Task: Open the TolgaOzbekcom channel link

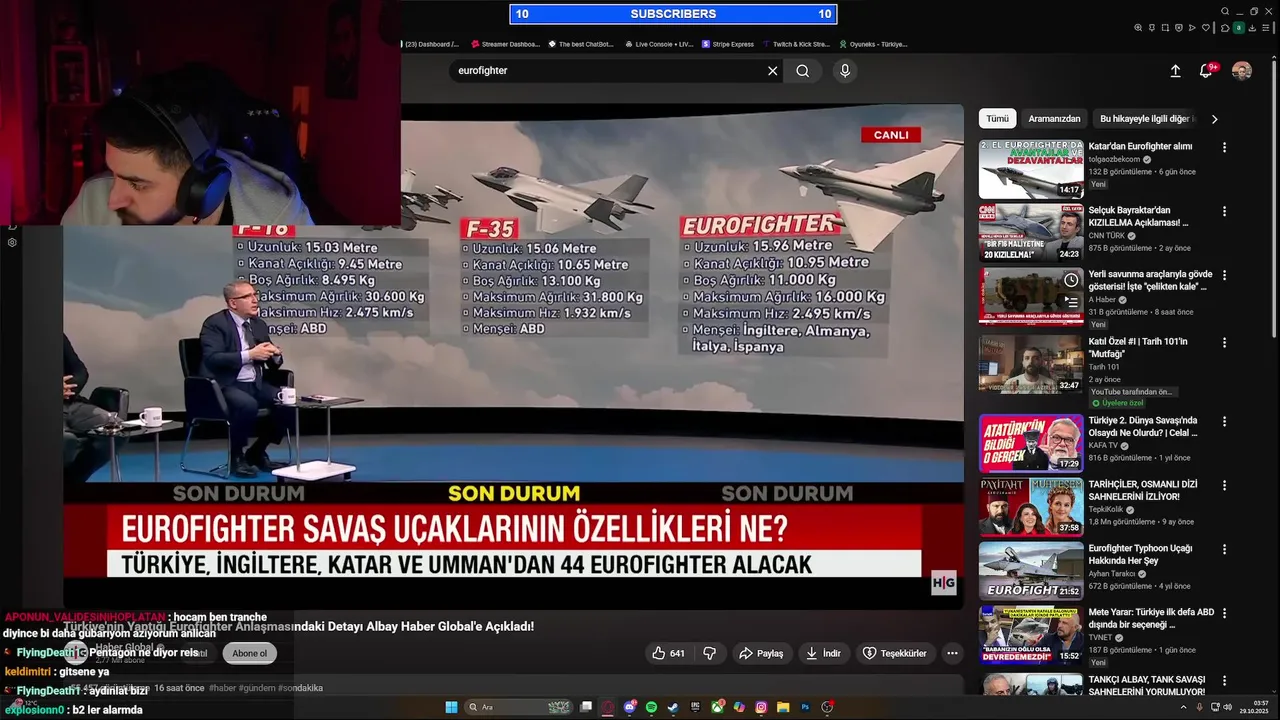Action: 1115,159
